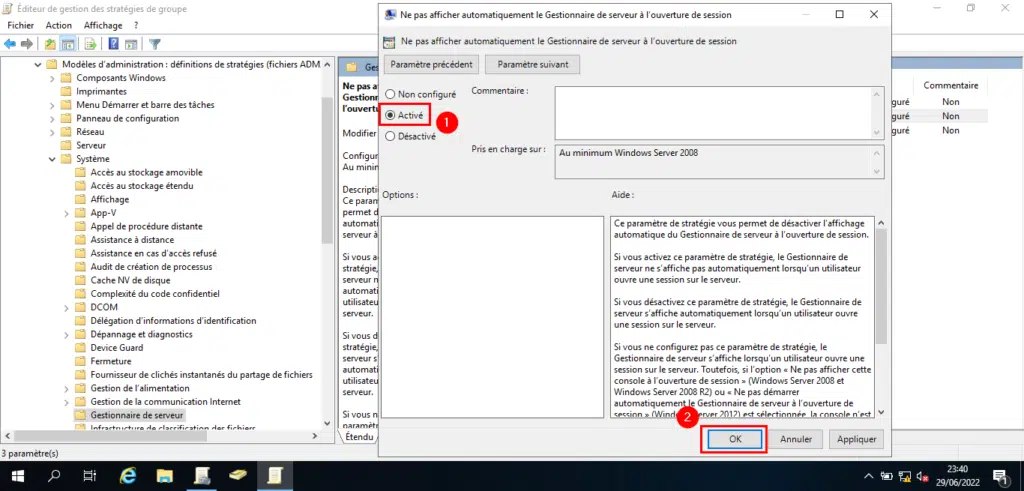
Task: Click the 'Paramètre suivant' button
Action: pyautogui.click(x=532, y=65)
